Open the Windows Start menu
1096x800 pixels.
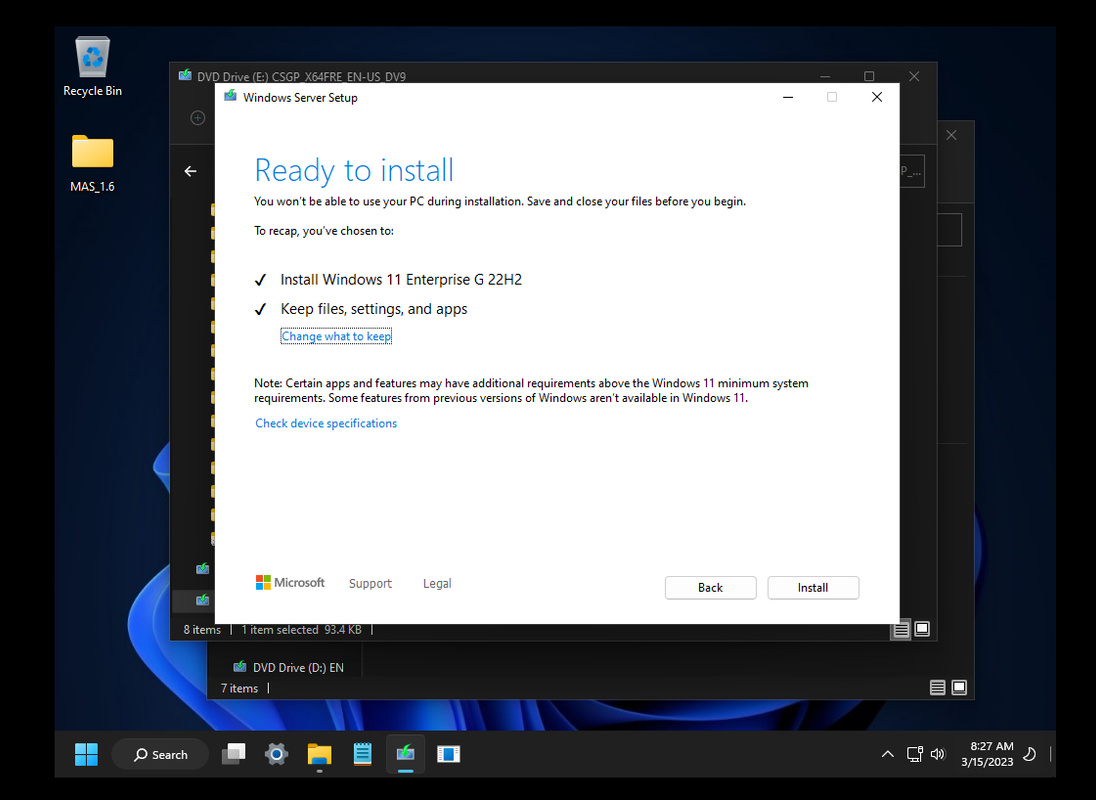coord(87,755)
